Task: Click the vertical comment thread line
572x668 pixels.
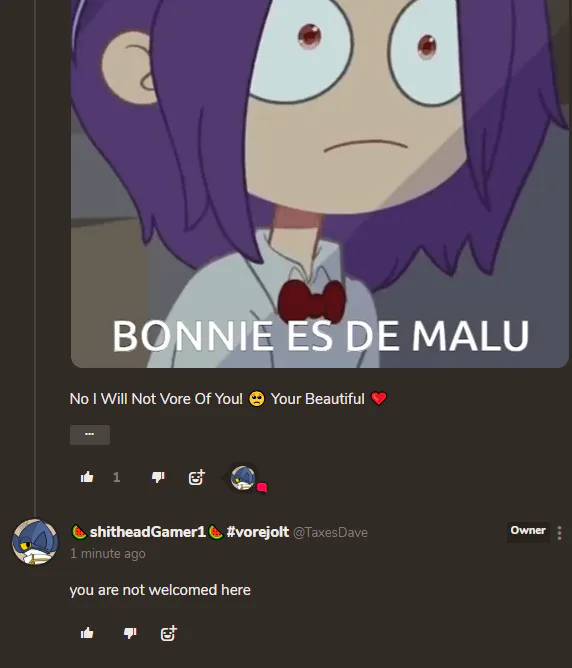Action: [35, 258]
